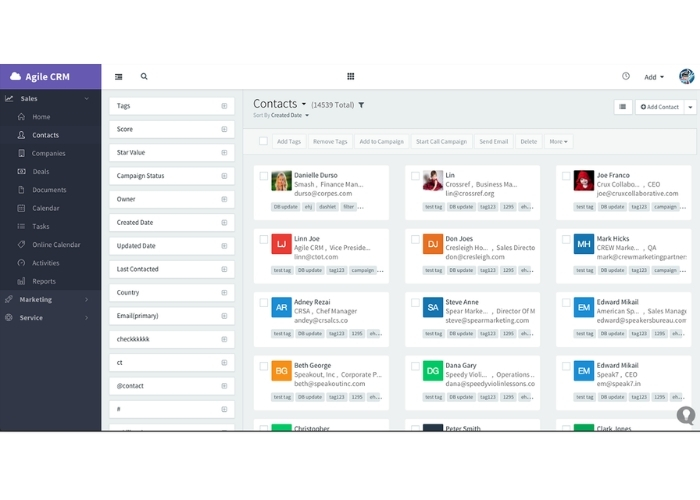Viewport: 700px width, 500px height.
Task: Select Linn Joe's checkbox
Action: 264,239
